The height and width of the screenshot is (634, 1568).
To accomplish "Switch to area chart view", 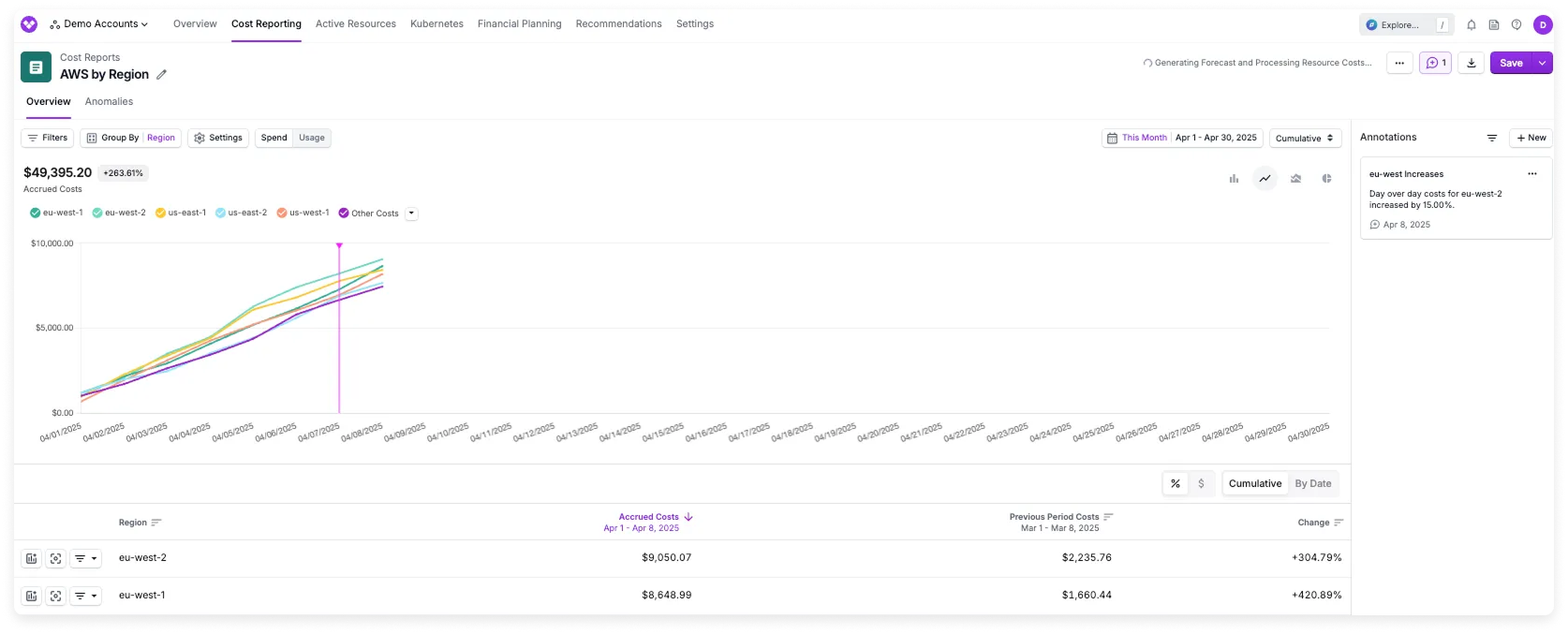I will pyautogui.click(x=1295, y=178).
